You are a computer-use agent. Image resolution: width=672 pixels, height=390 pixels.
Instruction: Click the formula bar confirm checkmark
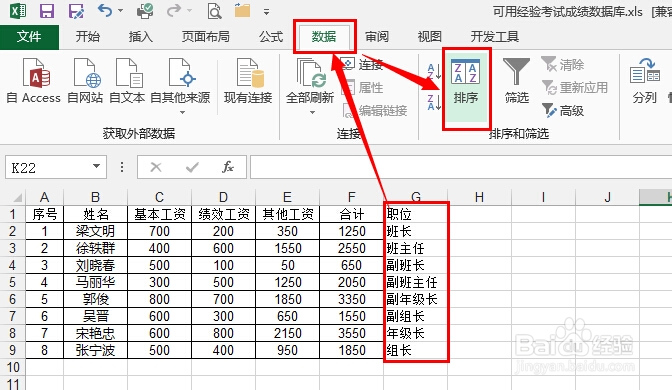coord(192,167)
